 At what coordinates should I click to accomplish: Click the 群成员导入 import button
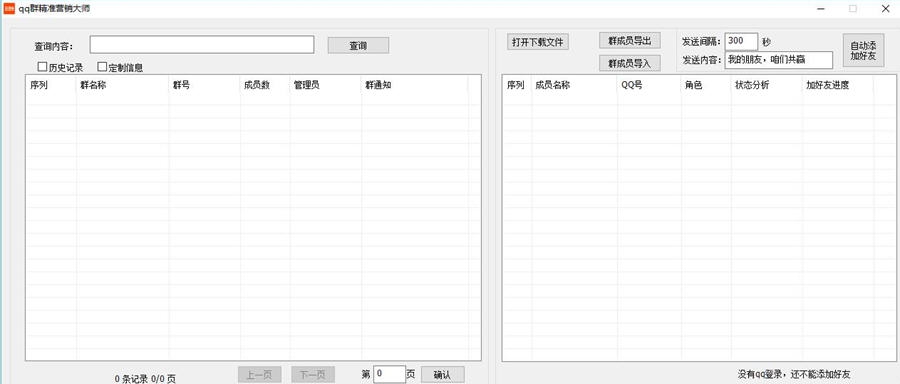[630, 63]
